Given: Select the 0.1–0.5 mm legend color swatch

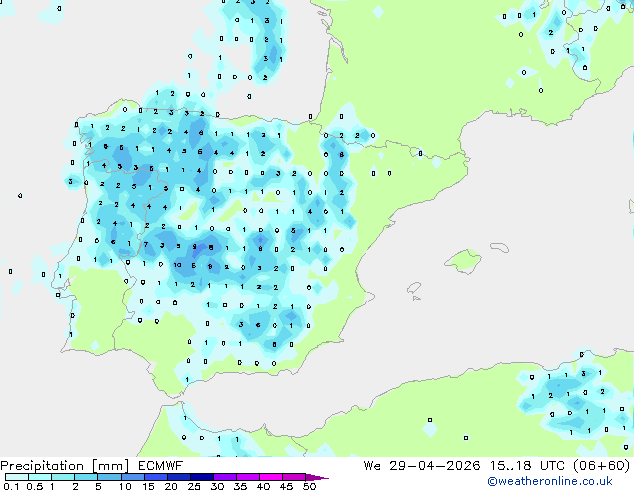Looking at the screenshot, I should 17,477.
